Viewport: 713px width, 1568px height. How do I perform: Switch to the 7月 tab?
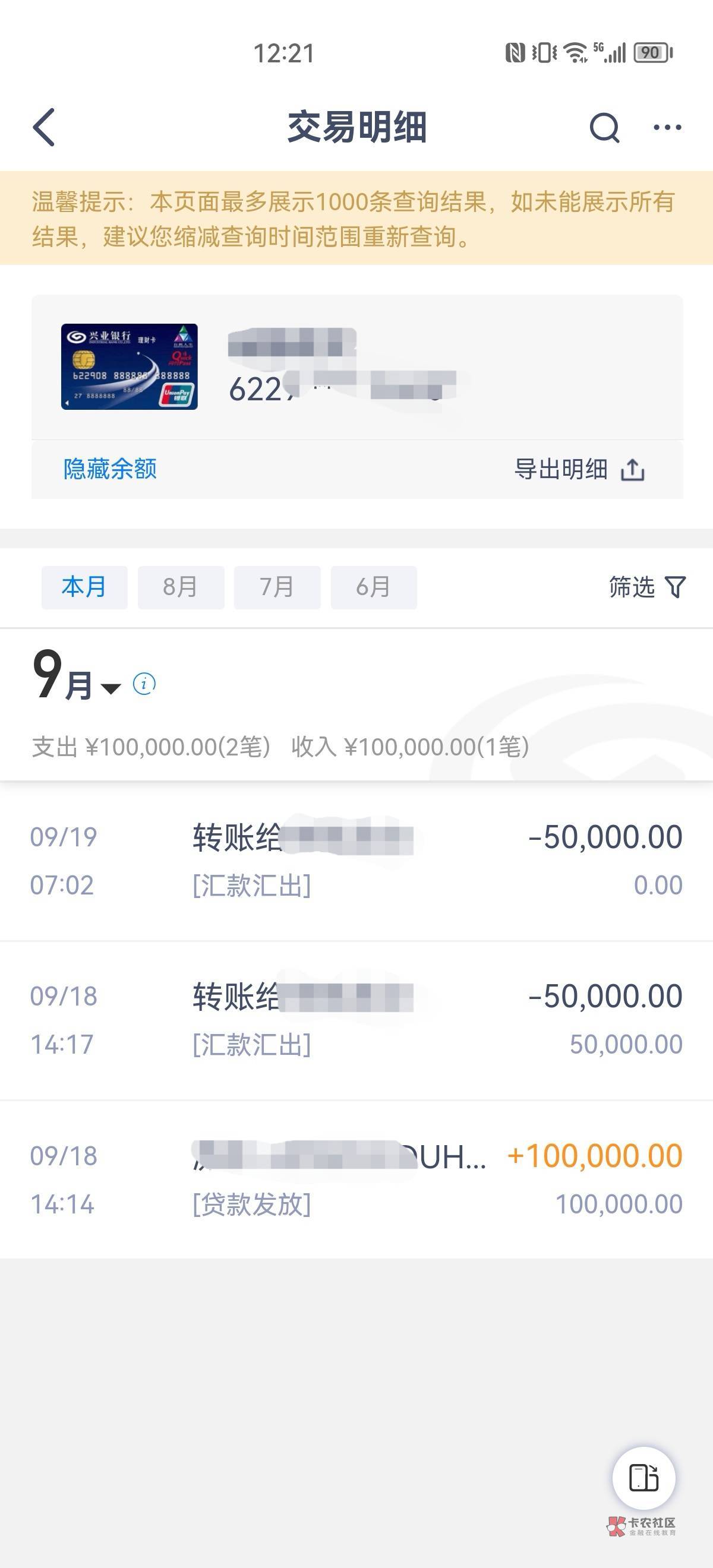click(277, 587)
